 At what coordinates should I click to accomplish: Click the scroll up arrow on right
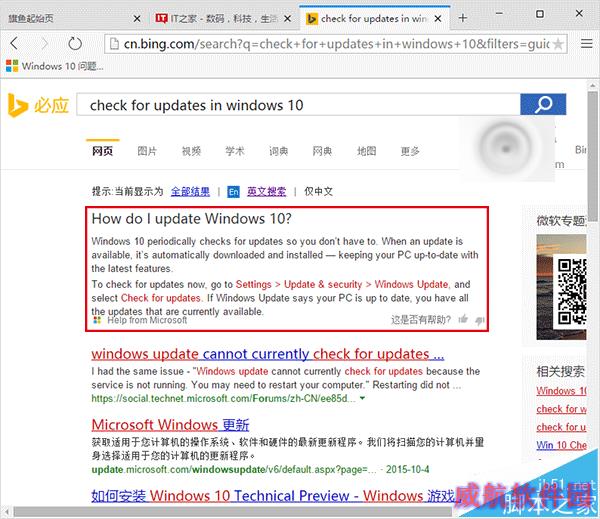click(593, 85)
